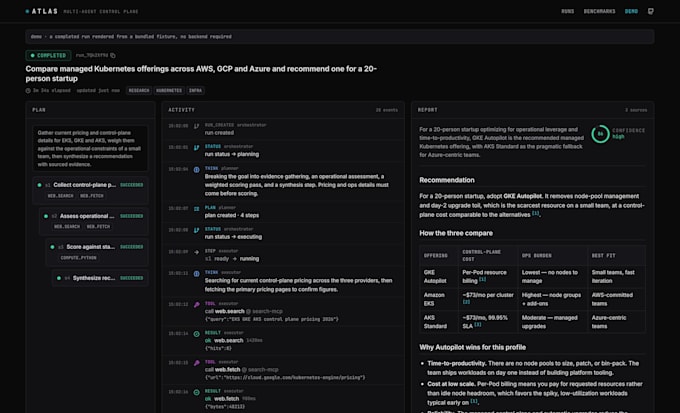Click the COMPUTE.PYTHON chip under step s3

pyautogui.click(x=78, y=258)
